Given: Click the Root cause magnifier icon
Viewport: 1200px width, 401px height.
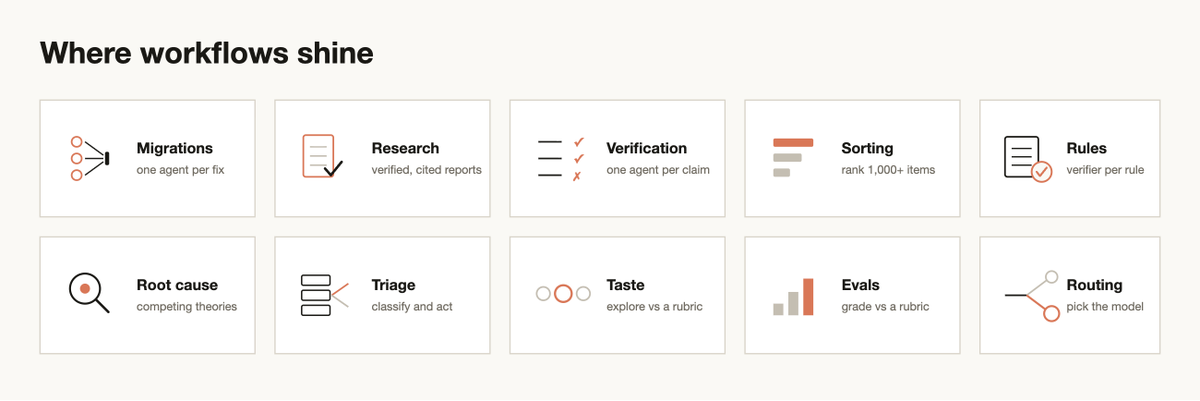Looking at the screenshot, I should [x=89, y=293].
